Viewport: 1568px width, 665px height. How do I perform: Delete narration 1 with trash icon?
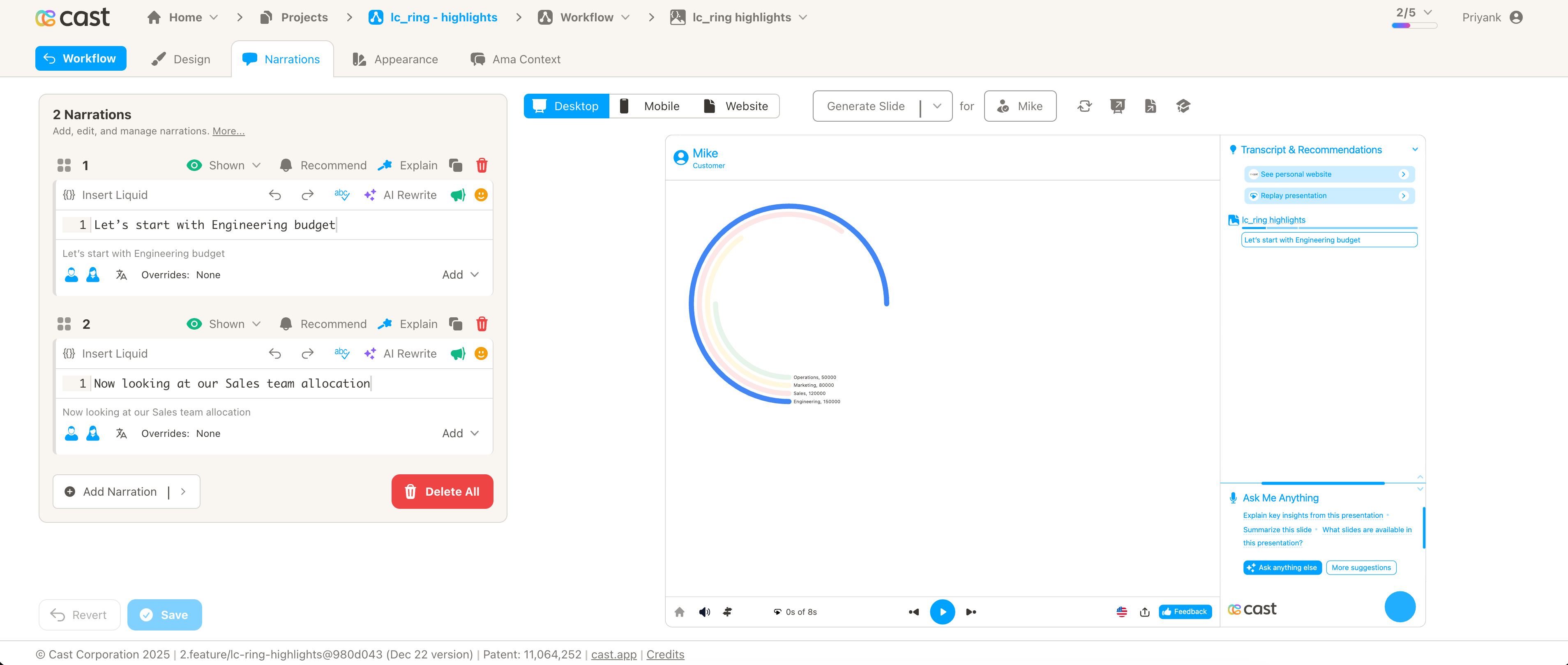click(x=482, y=165)
